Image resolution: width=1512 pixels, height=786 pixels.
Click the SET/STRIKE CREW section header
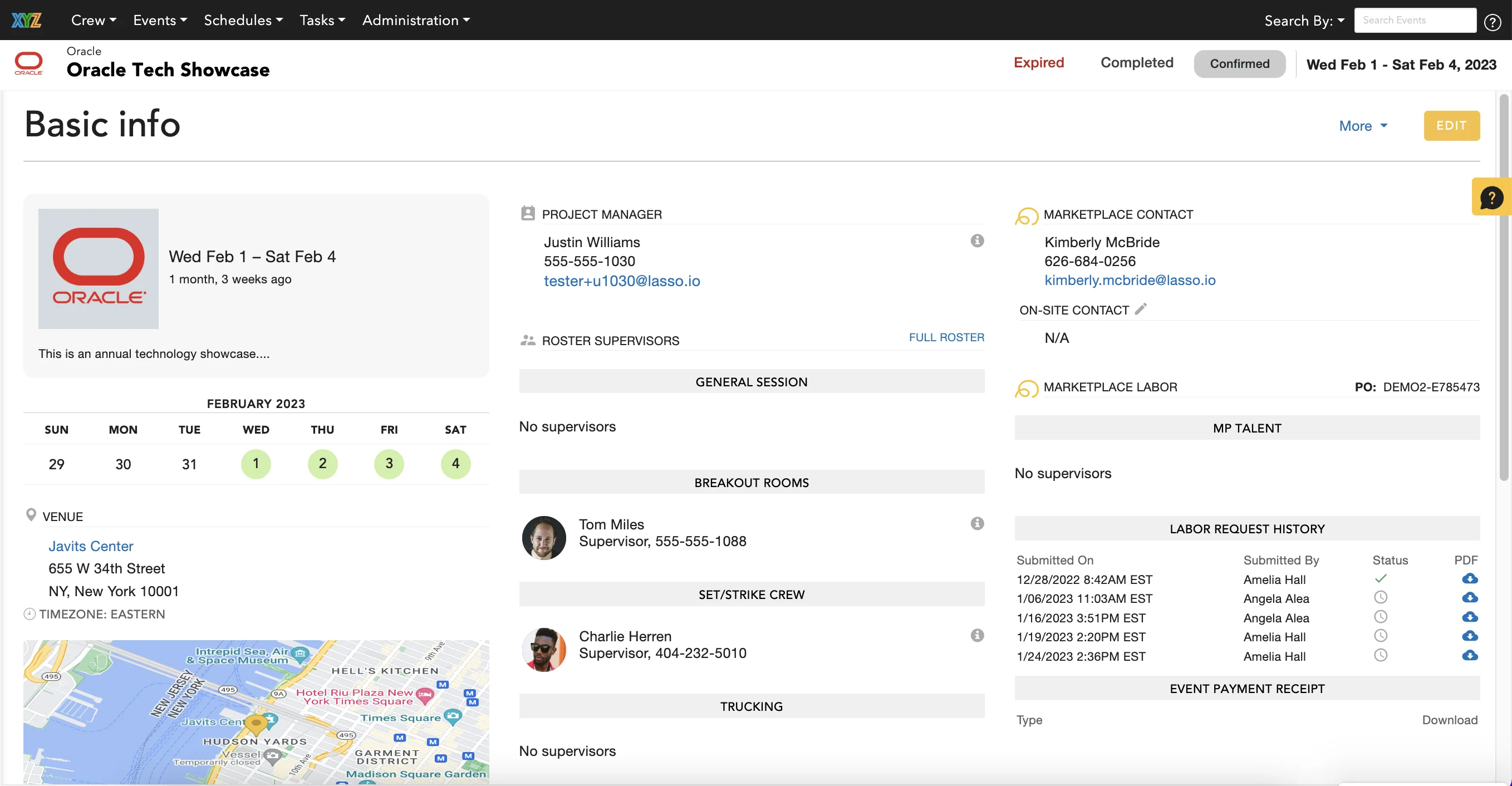click(x=752, y=594)
